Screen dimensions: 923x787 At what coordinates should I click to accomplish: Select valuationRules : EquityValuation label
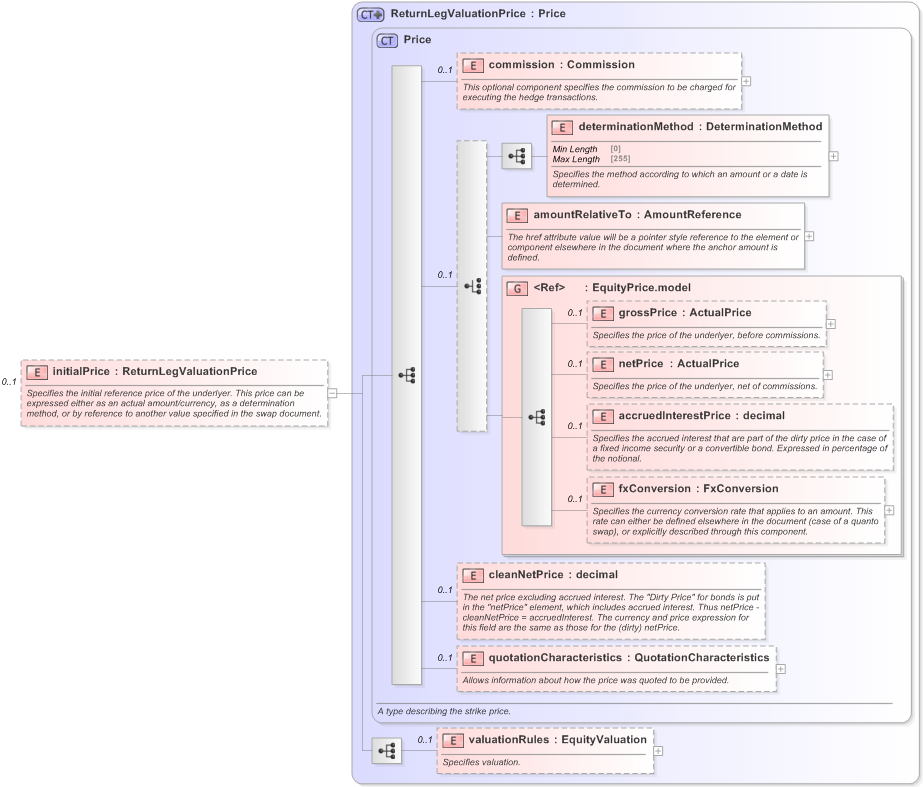[557, 739]
